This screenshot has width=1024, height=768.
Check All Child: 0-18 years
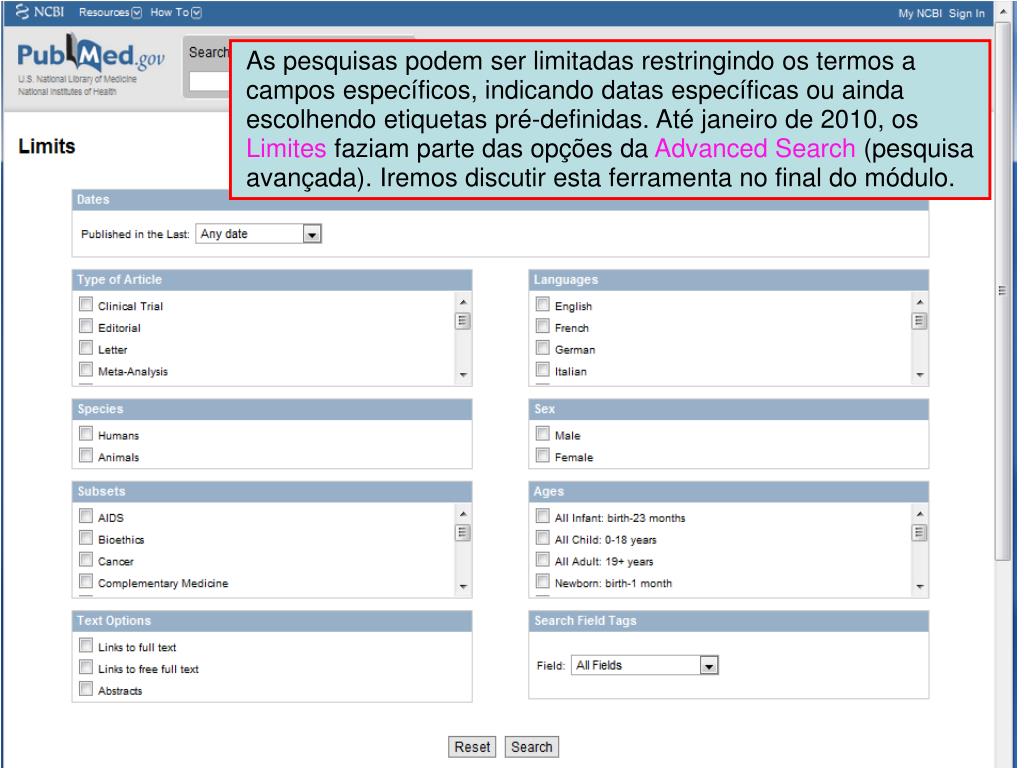(542, 537)
